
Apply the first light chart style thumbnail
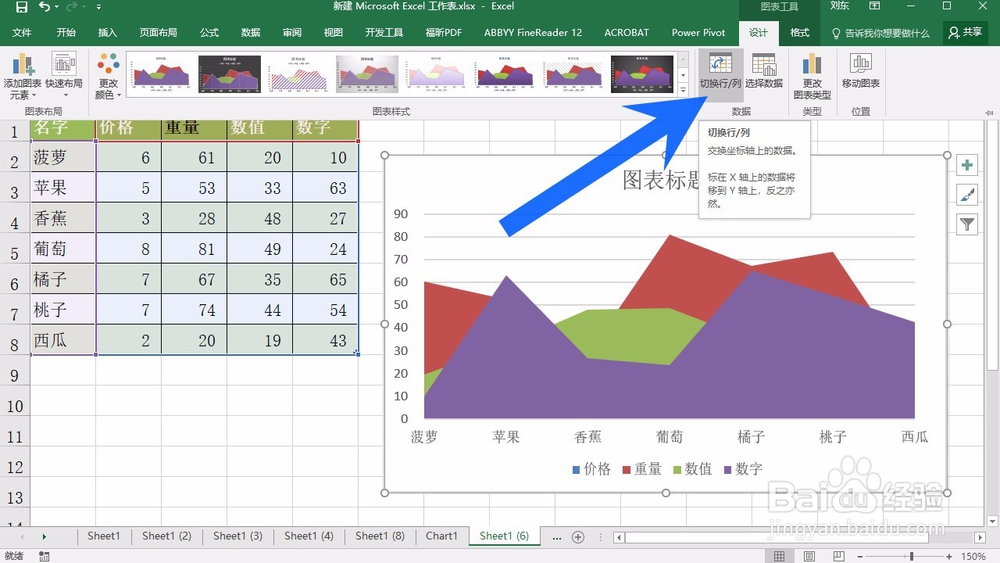[161, 74]
